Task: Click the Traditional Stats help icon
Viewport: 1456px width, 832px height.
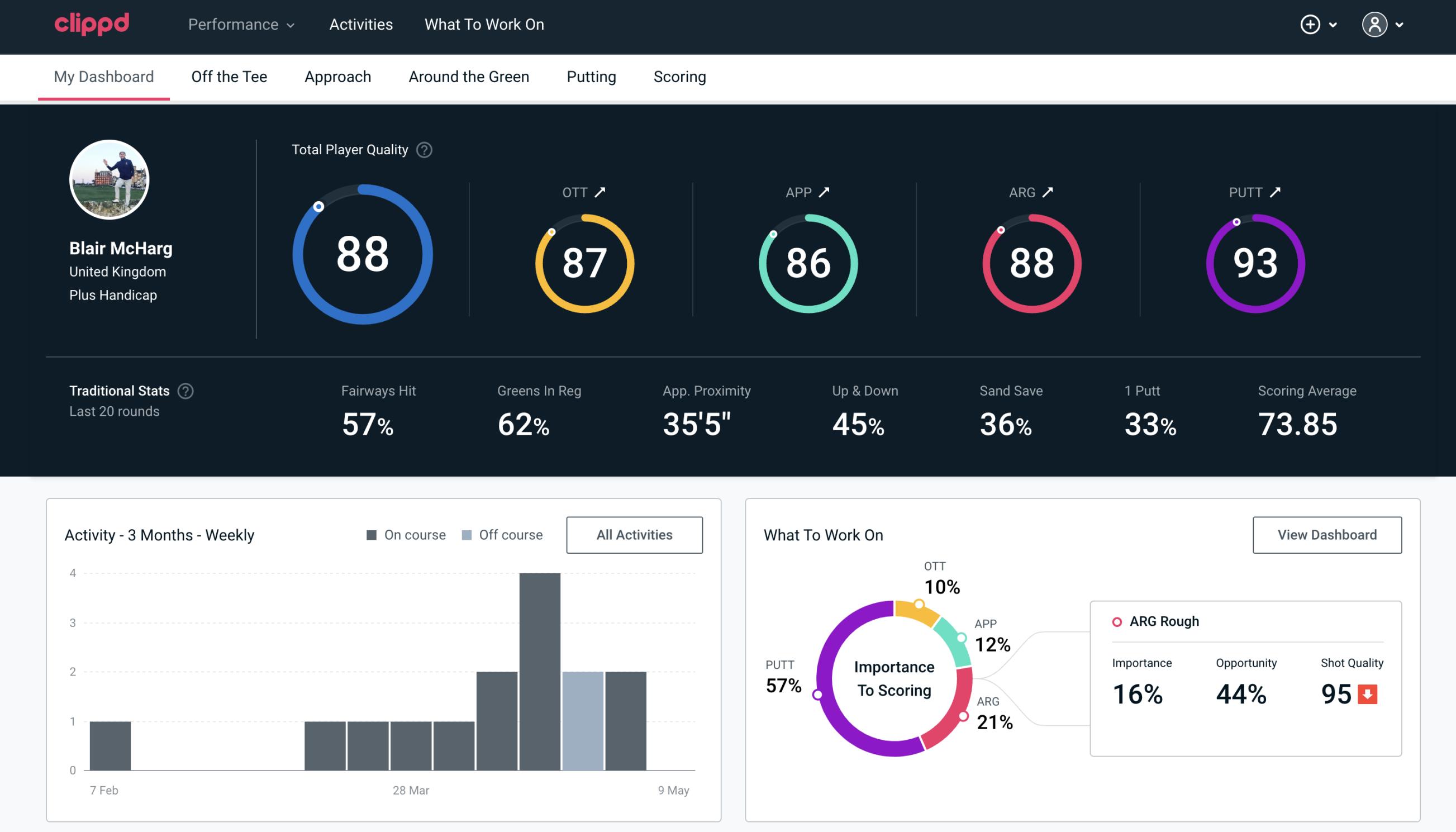Action: [x=184, y=390]
